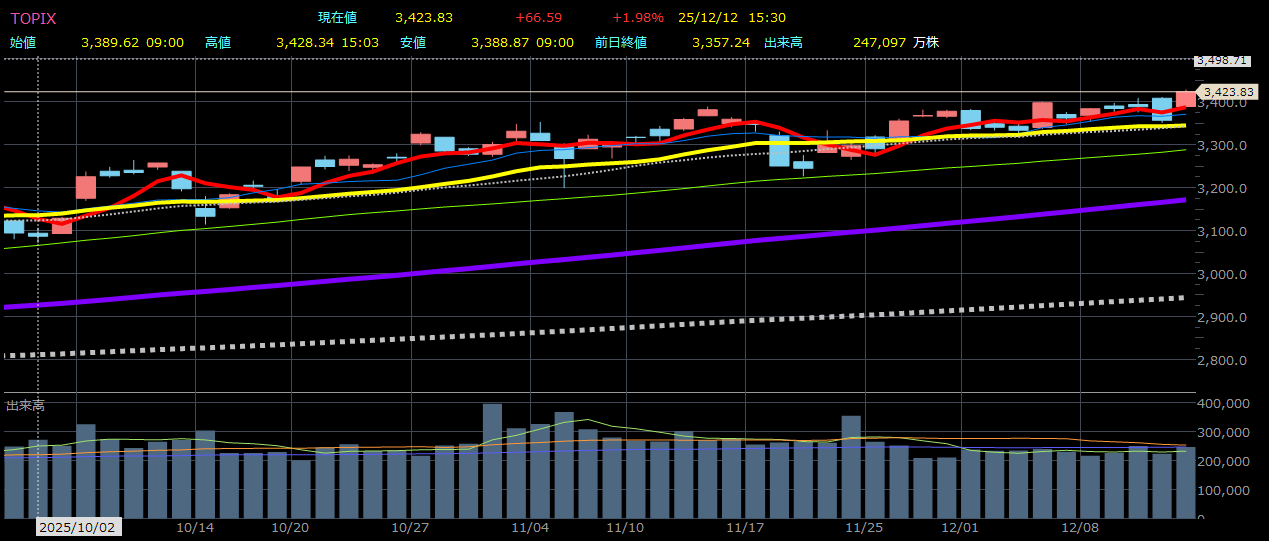Click the 10/14 date axis label
Viewport: 1269px width, 541px height.
pos(195,527)
